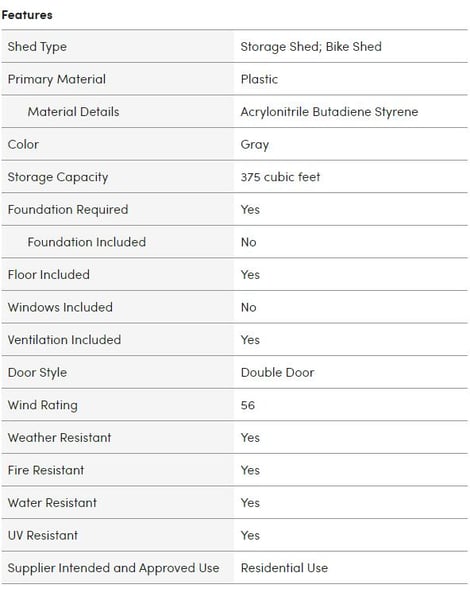
Task: Click the Features heading
Action: tap(27, 15)
